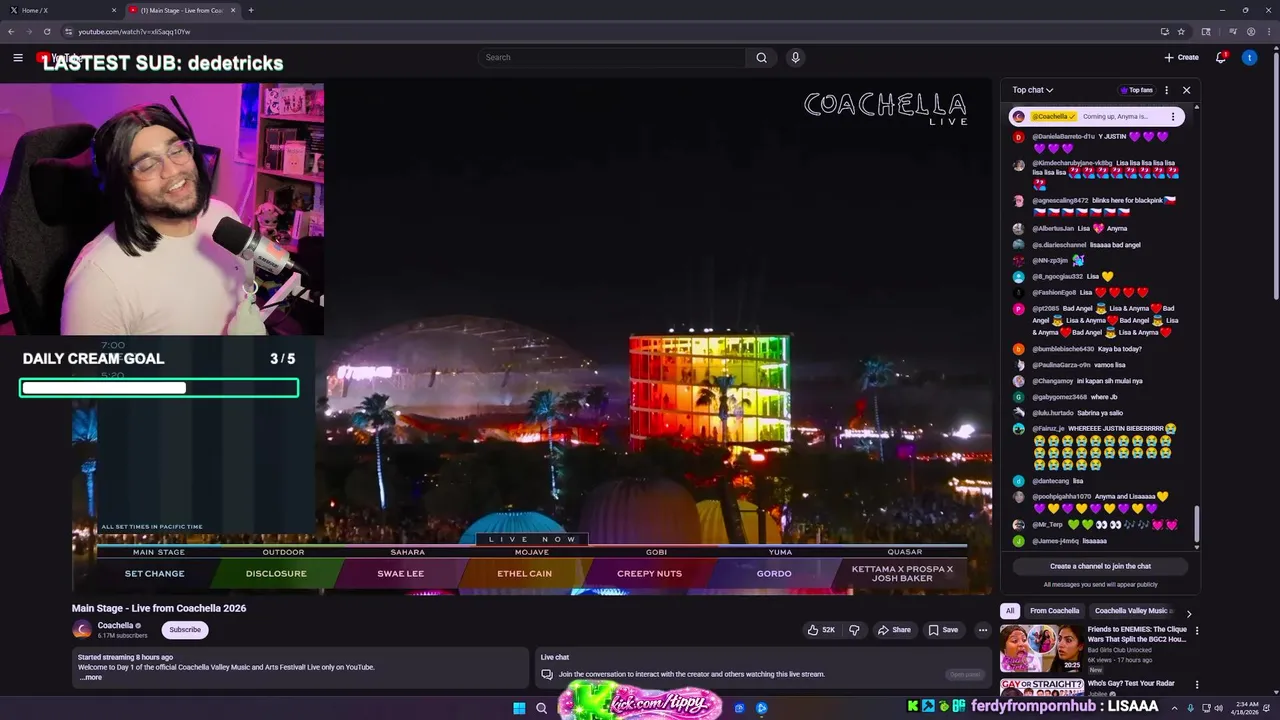Select the From Coachella filter chip
The width and height of the screenshot is (1280, 720).
coord(1054,611)
